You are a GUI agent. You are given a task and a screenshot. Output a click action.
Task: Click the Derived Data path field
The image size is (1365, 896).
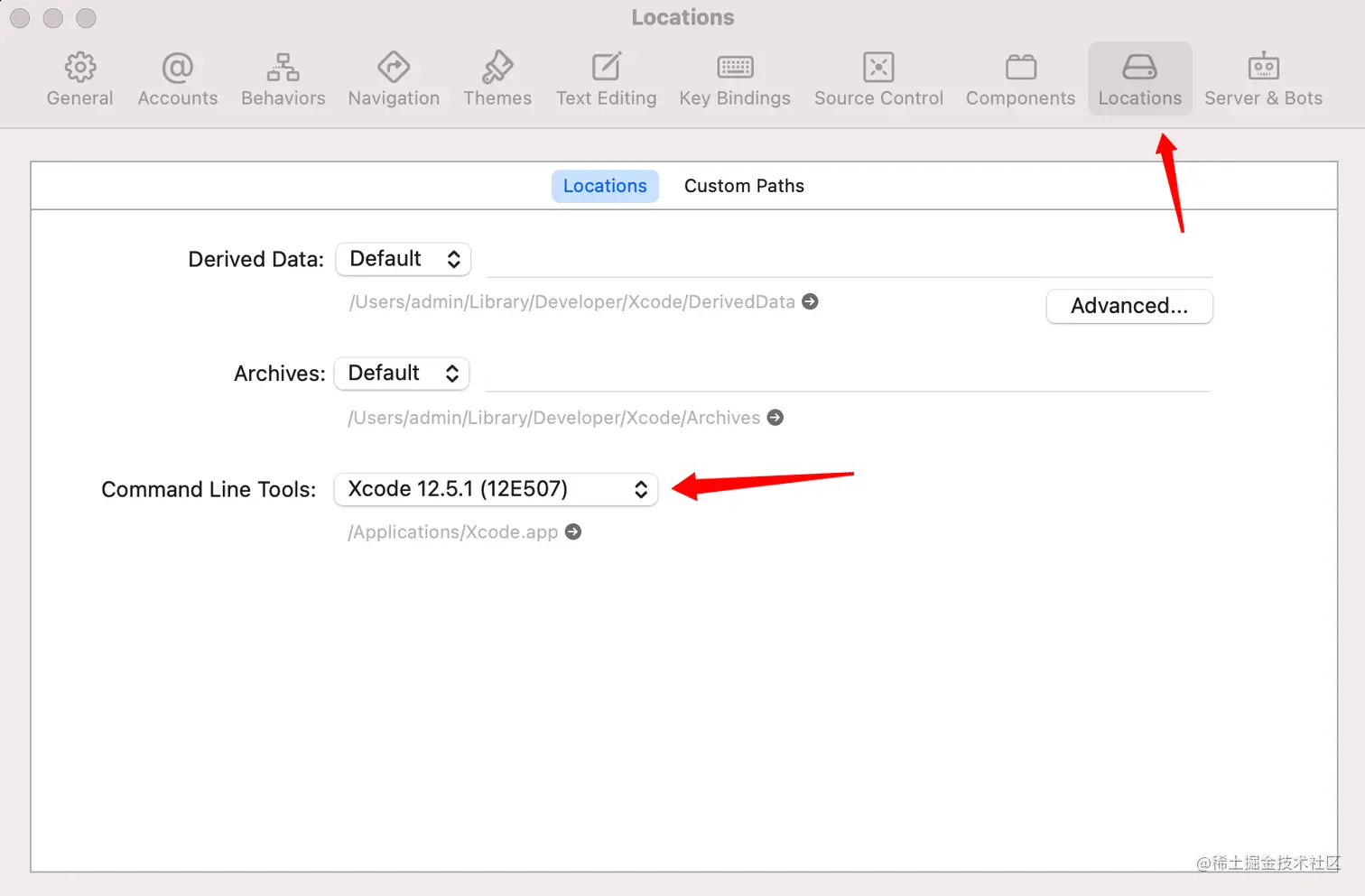point(850,262)
